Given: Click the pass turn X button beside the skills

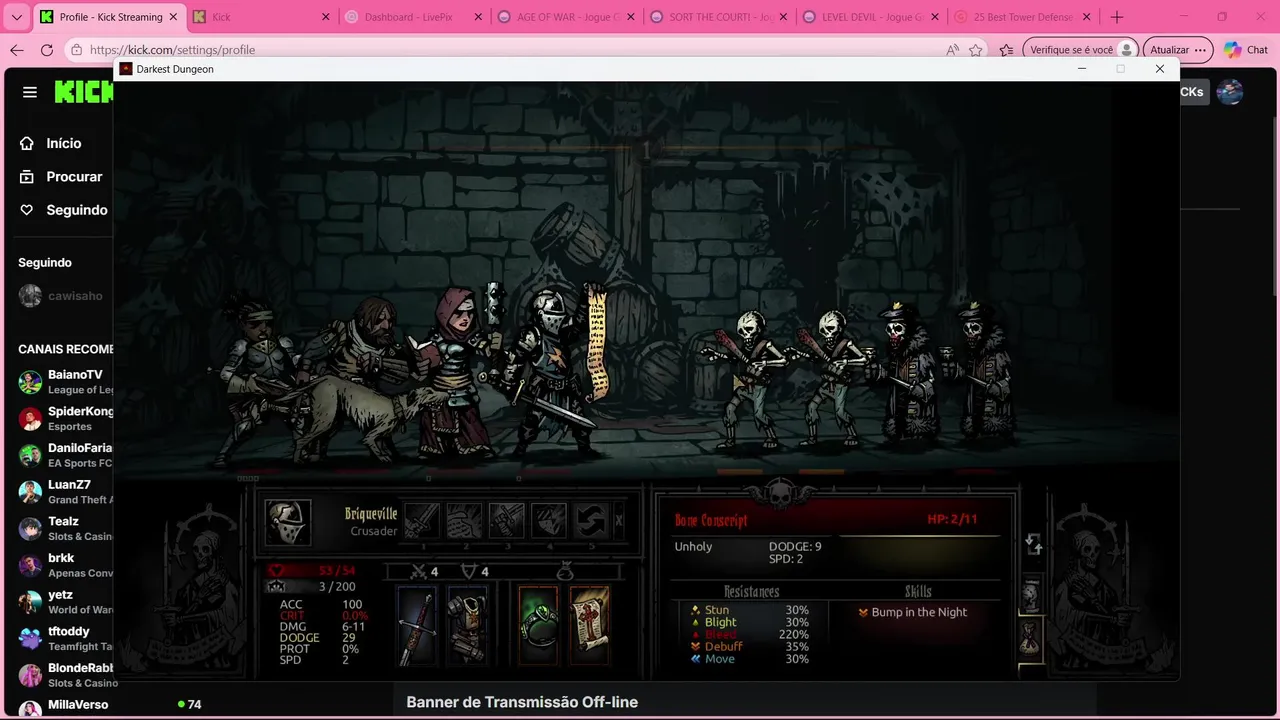Looking at the screenshot, I should point(619,520).
